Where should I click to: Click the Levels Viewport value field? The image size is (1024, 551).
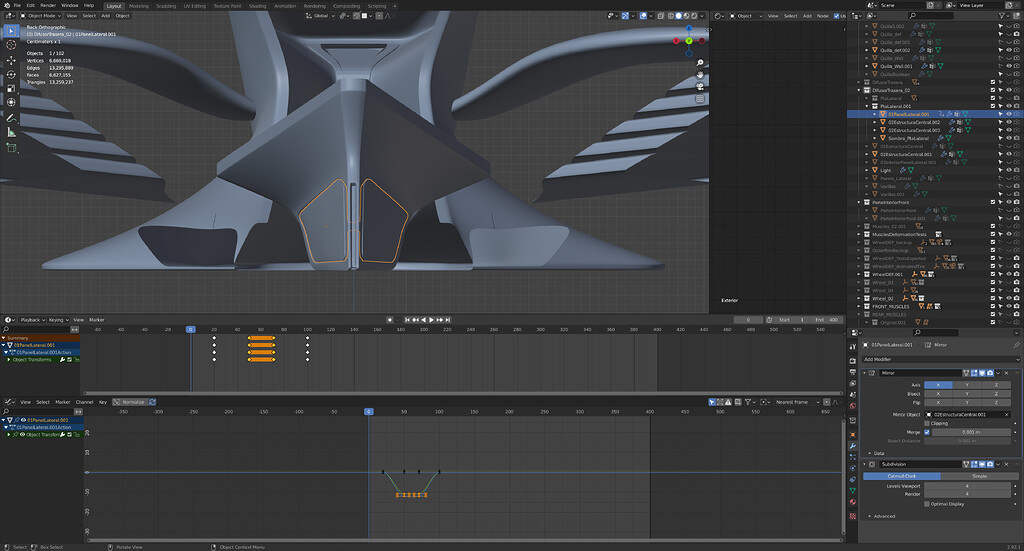click(x=967, y=486)
